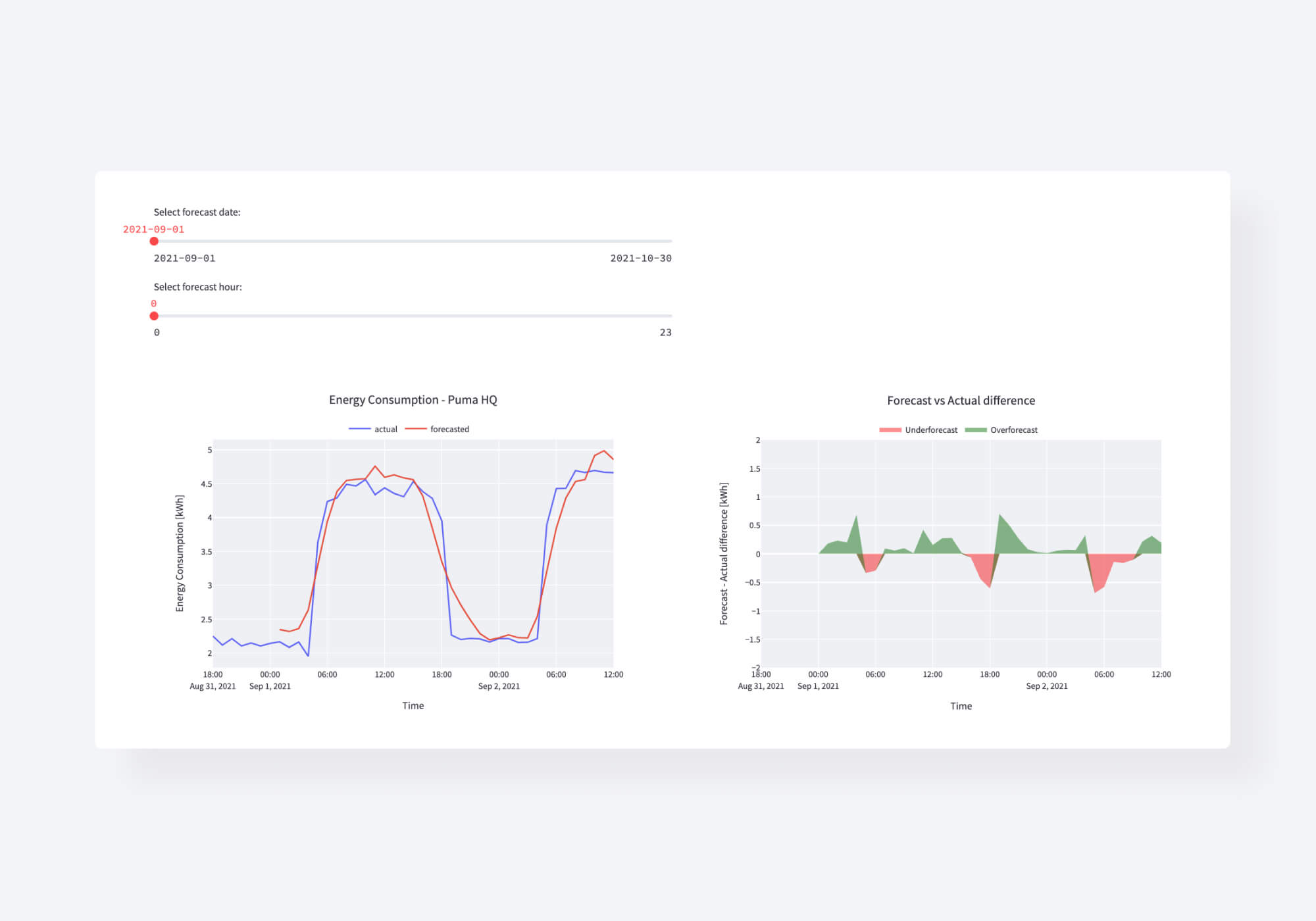Click the Time axis label on the left chart
Viewport: 1316px width, 921px height.
(413, 705)
